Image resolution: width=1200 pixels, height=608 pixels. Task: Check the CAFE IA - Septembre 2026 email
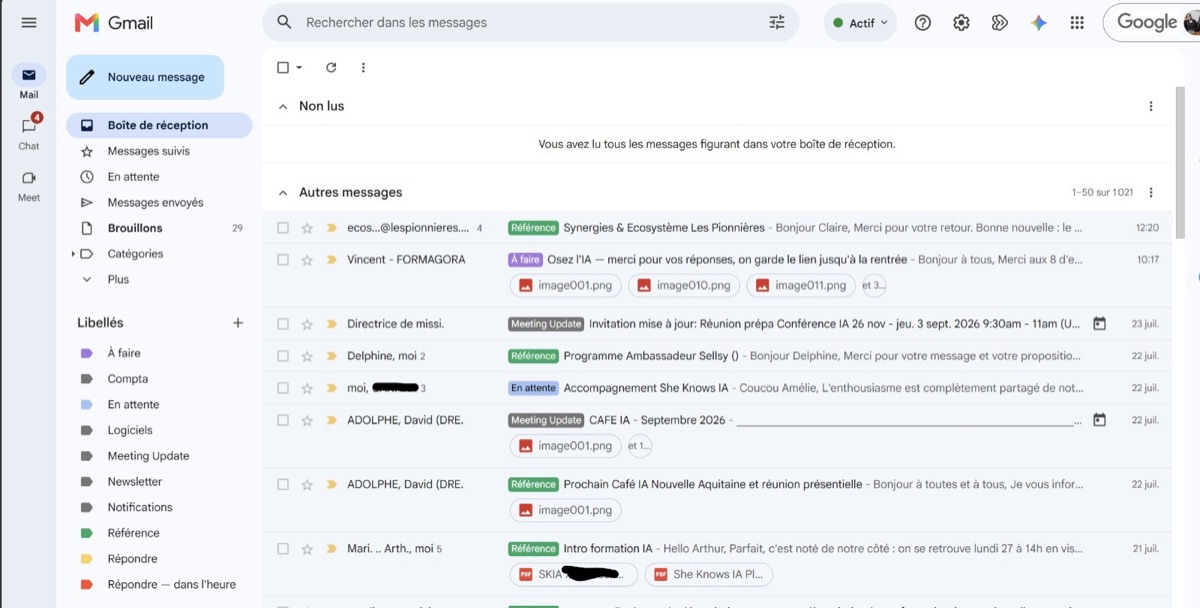click(283, 420)
